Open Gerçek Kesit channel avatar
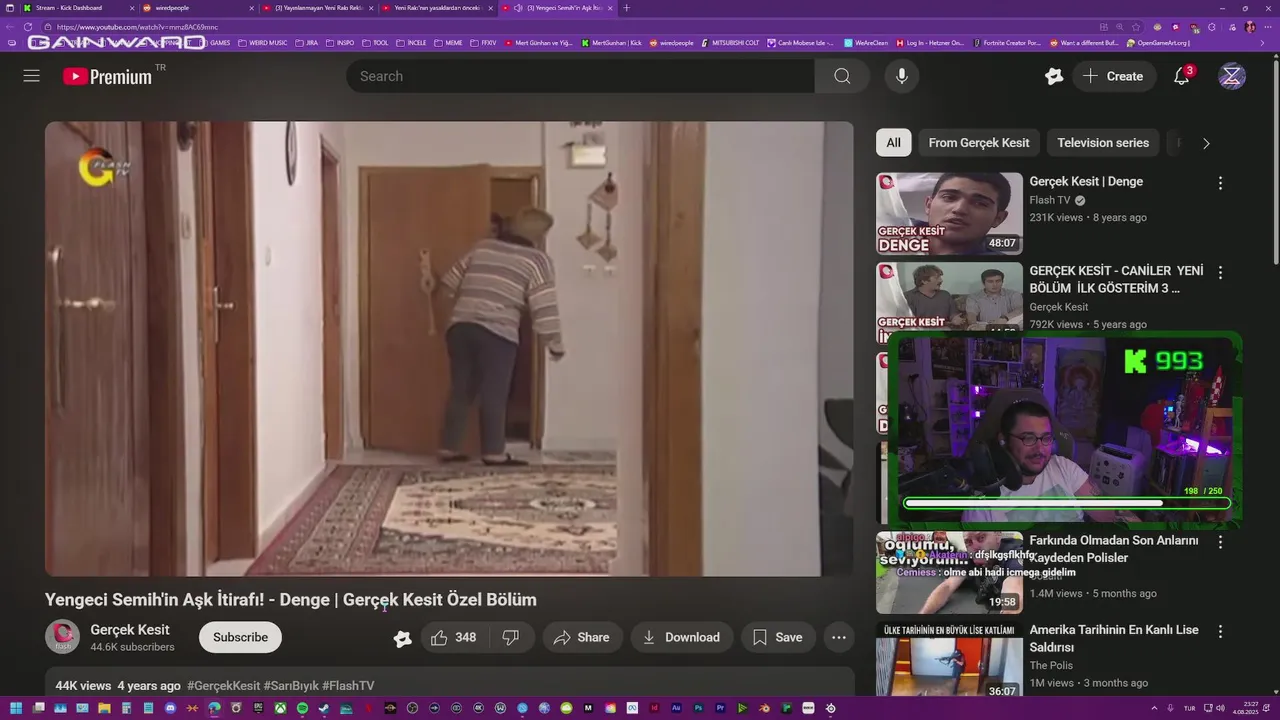The image size is (1280, 720). pos(62,637)
